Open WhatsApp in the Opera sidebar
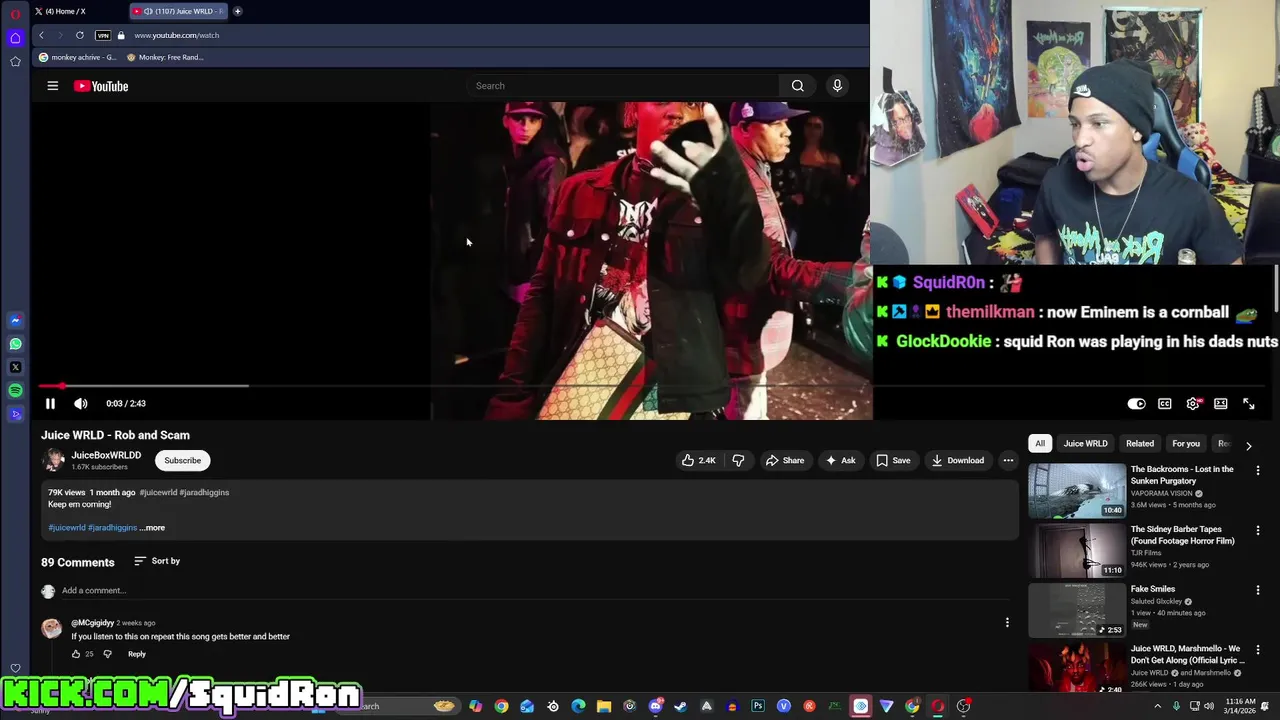This screenshot has width=1280, height=720. (15, 344)
